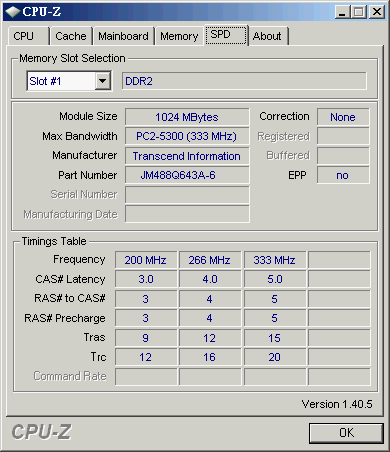The height and width of the screenshot is (452, 390).
Task: Select the 1024 MBytes module size value
Action: pyautogui.click(x=187, y=117)
